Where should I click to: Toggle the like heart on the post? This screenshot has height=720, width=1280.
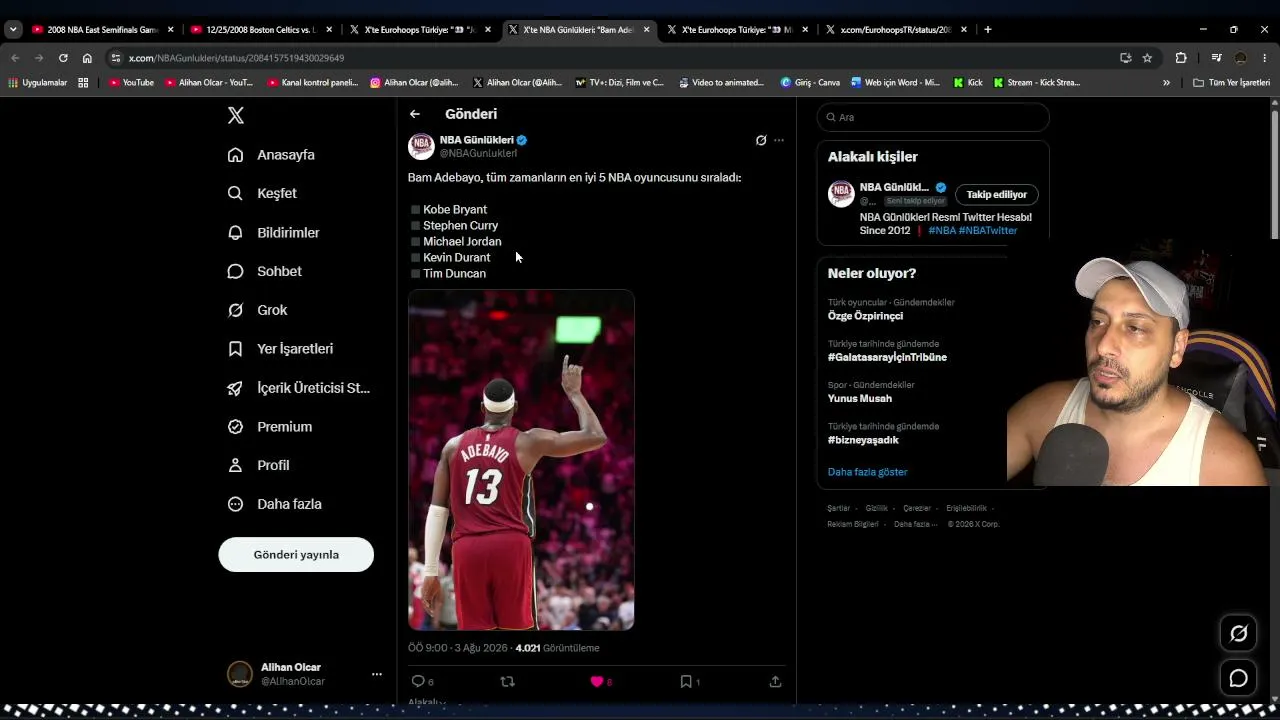point(597,681)
